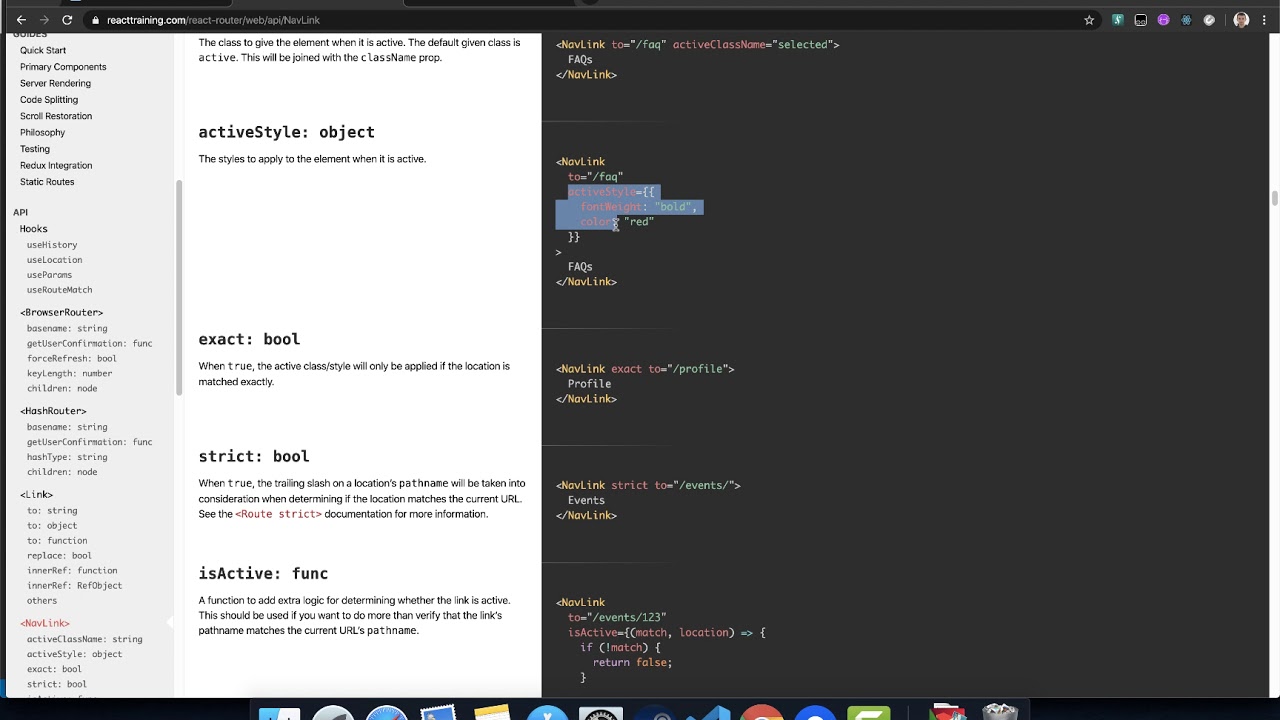Open the React Developer Tools extension

[x=1186, y=19]
